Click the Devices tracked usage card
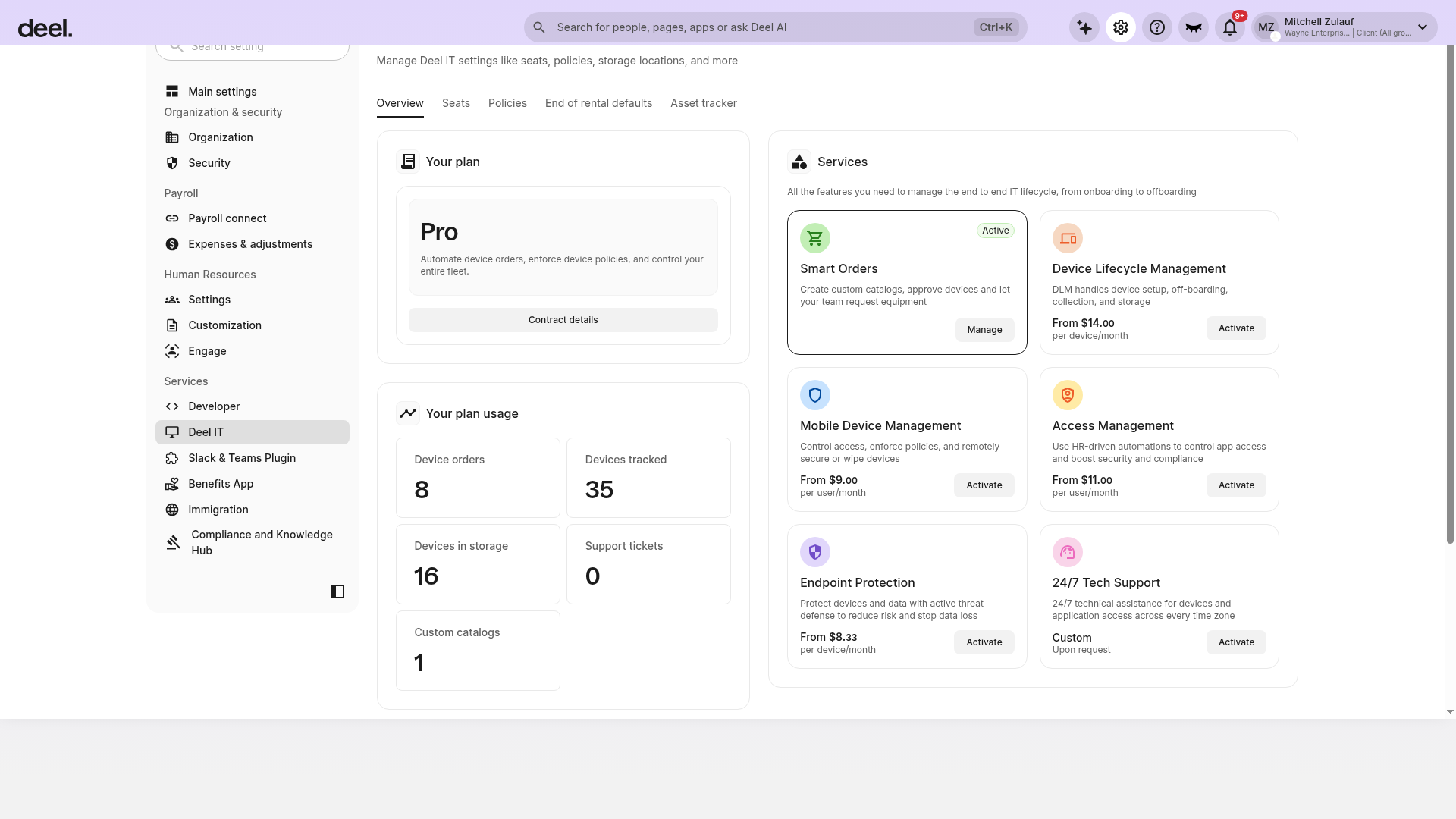Screen dimensions: 1456x819 [648, 478]
